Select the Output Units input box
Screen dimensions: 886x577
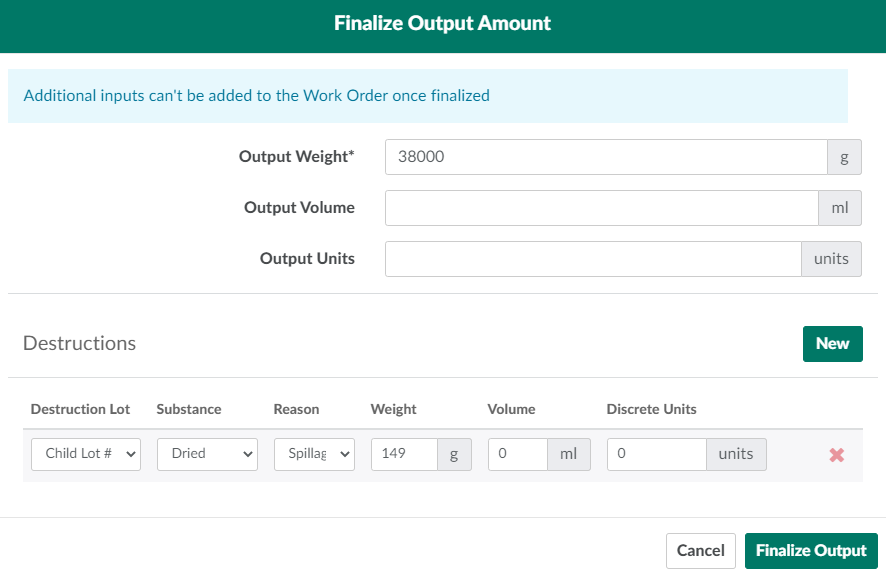coord(592,259)
